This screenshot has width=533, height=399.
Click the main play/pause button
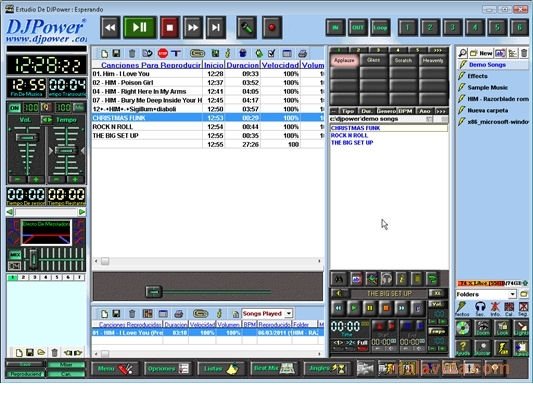point(140,27)
